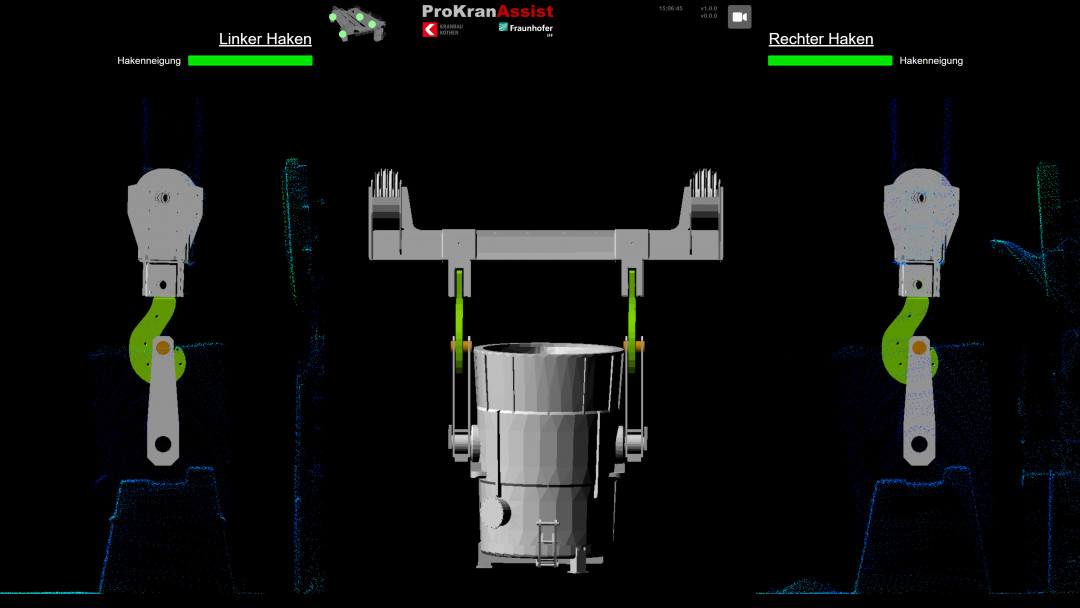Screen dimensions: 1080x608
Task: Click the Kranbau Köthen logo
Action: pyautogui.click(x=442, y=29)
